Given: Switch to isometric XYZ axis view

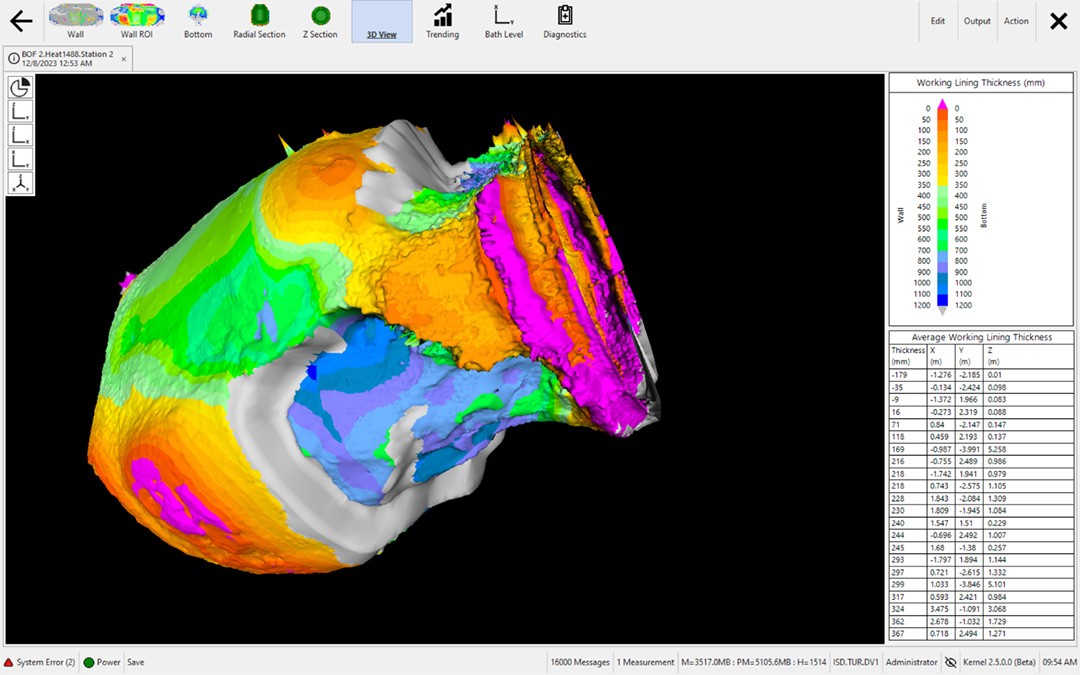Looking at the screenshot, I should pos(20,183).
